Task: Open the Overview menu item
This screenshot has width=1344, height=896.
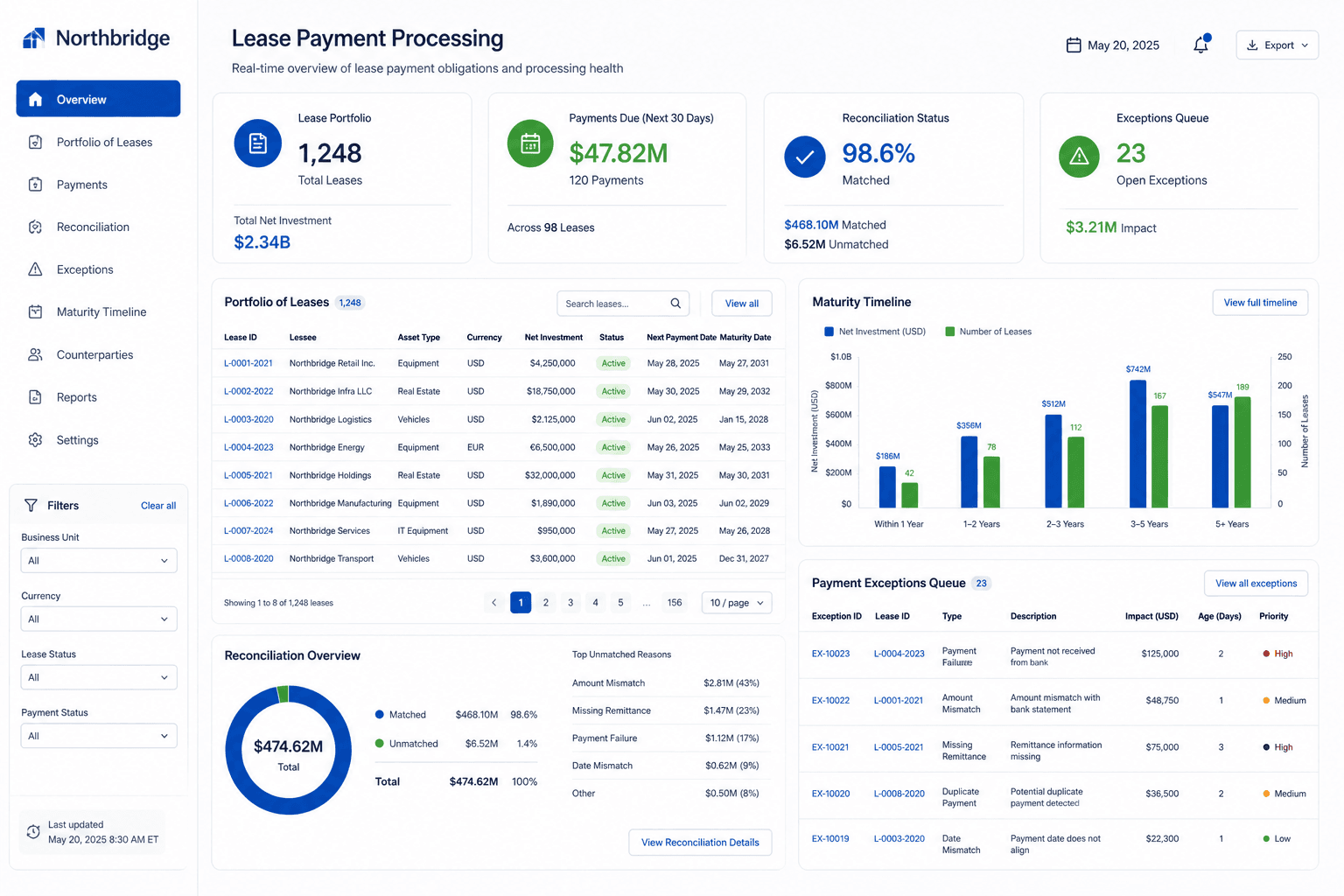Action: coord(98,99)
